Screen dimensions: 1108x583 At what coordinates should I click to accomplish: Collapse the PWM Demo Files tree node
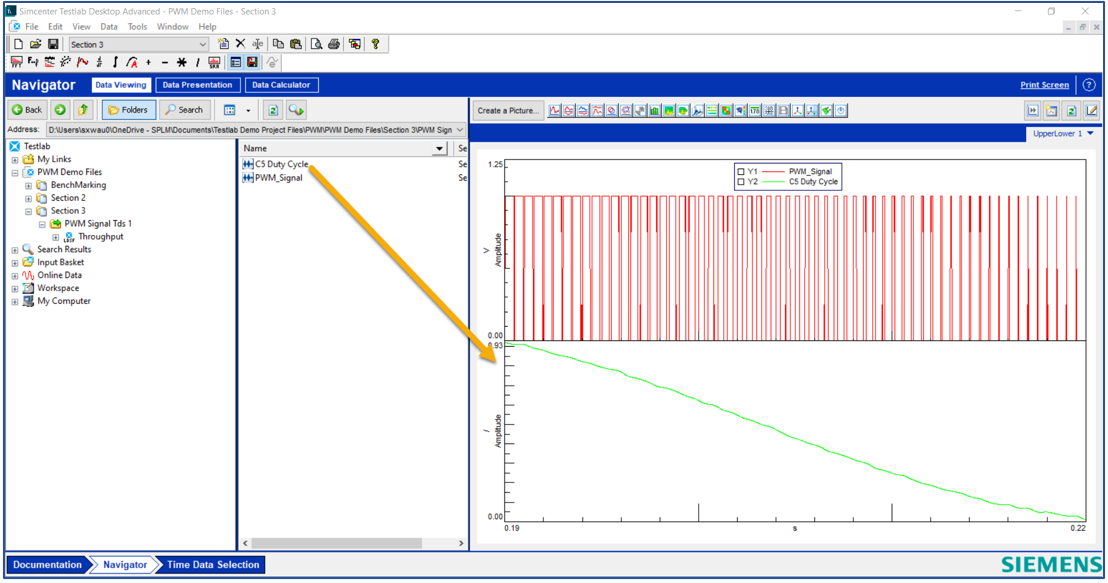[x=15, y=172]
